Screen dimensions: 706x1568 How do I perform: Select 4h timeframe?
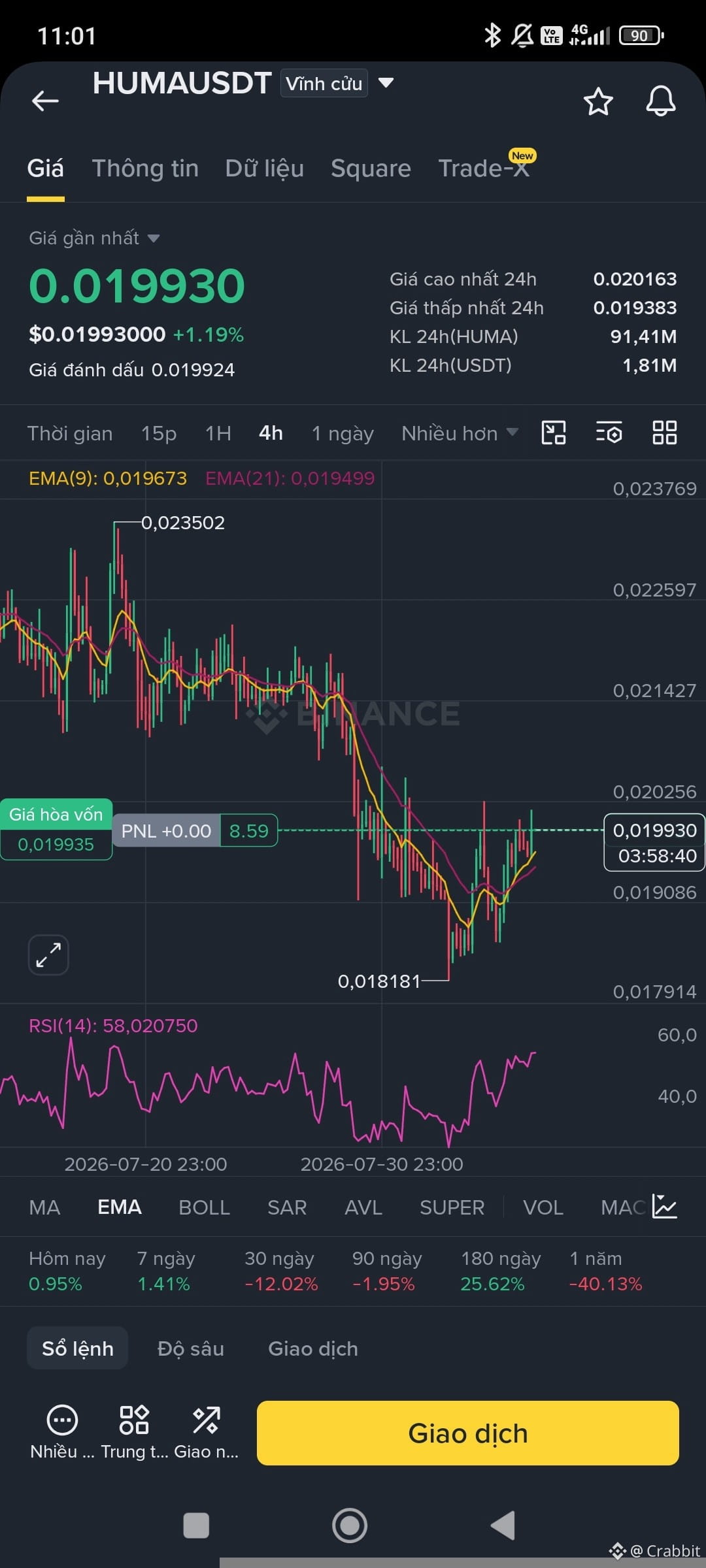(271, 433)
